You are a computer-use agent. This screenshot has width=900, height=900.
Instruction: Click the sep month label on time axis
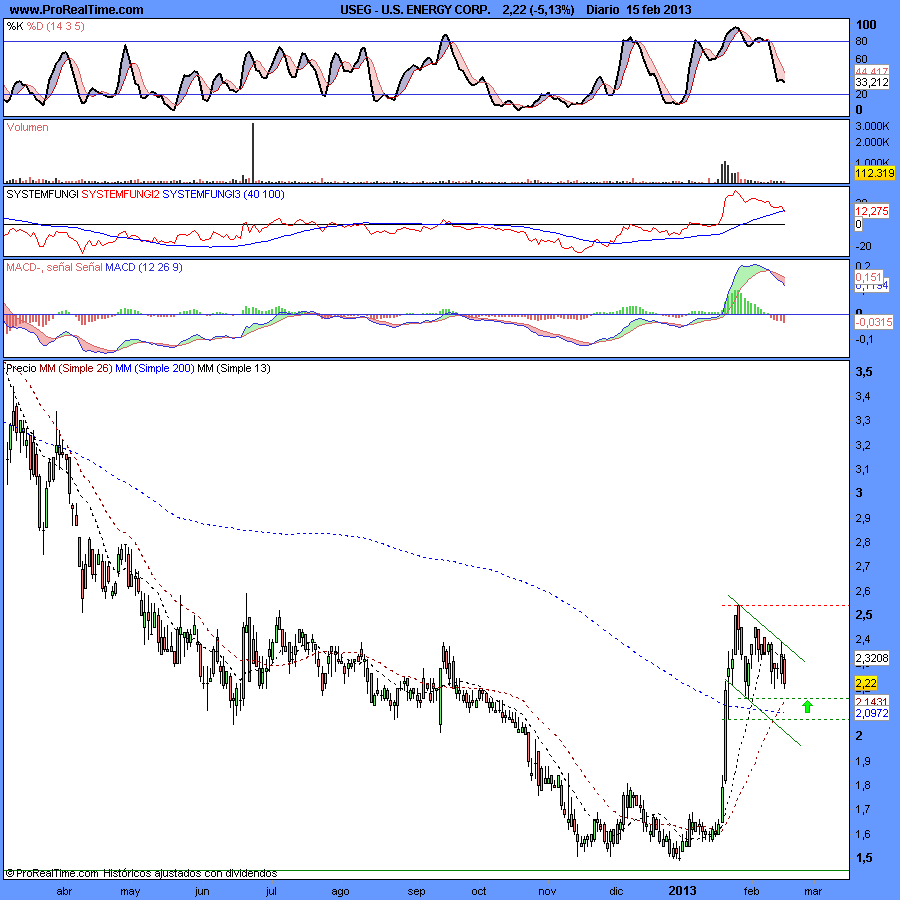[x=416, y=891]
